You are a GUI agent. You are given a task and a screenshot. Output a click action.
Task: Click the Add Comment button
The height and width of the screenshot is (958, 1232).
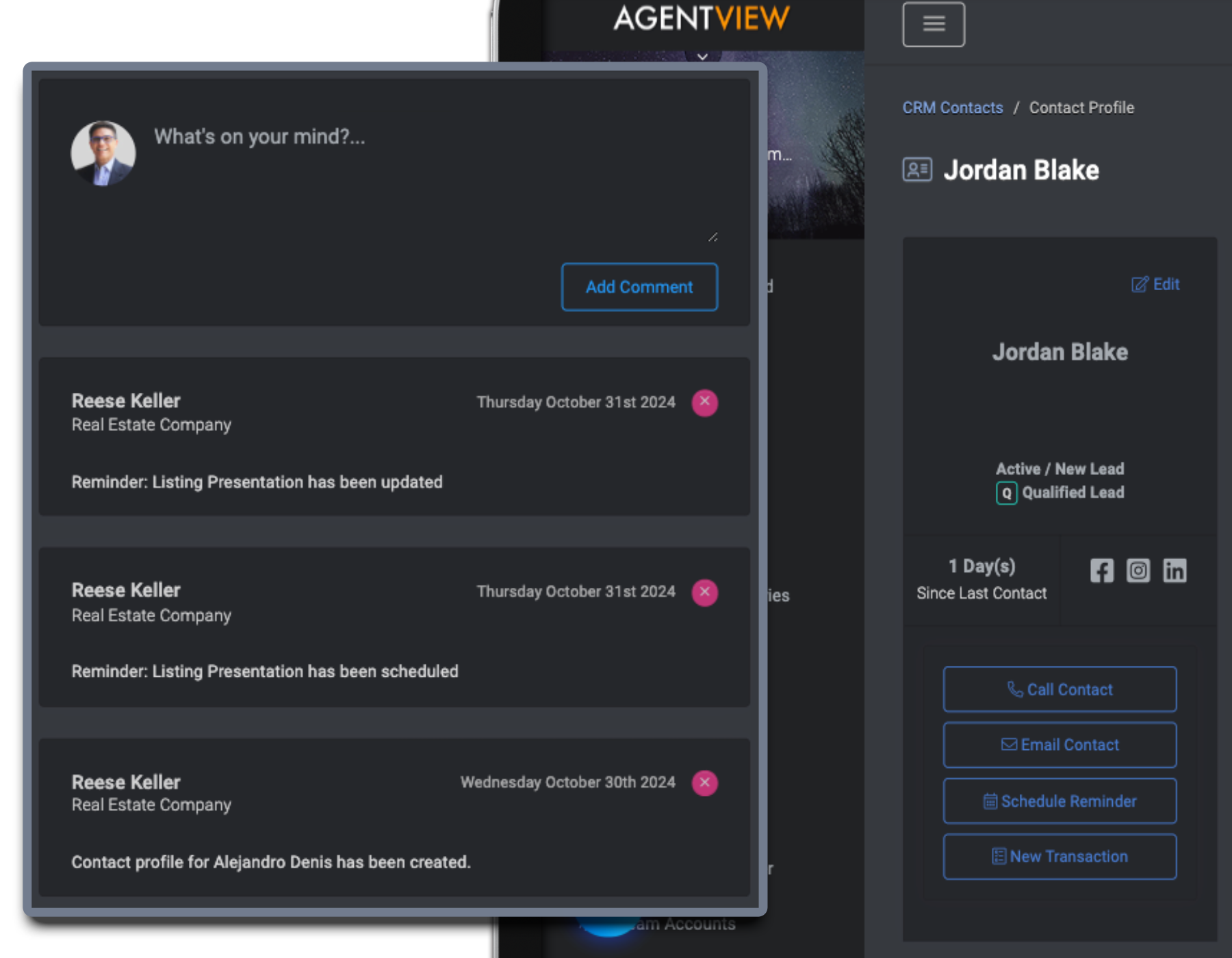click(639, 287)
